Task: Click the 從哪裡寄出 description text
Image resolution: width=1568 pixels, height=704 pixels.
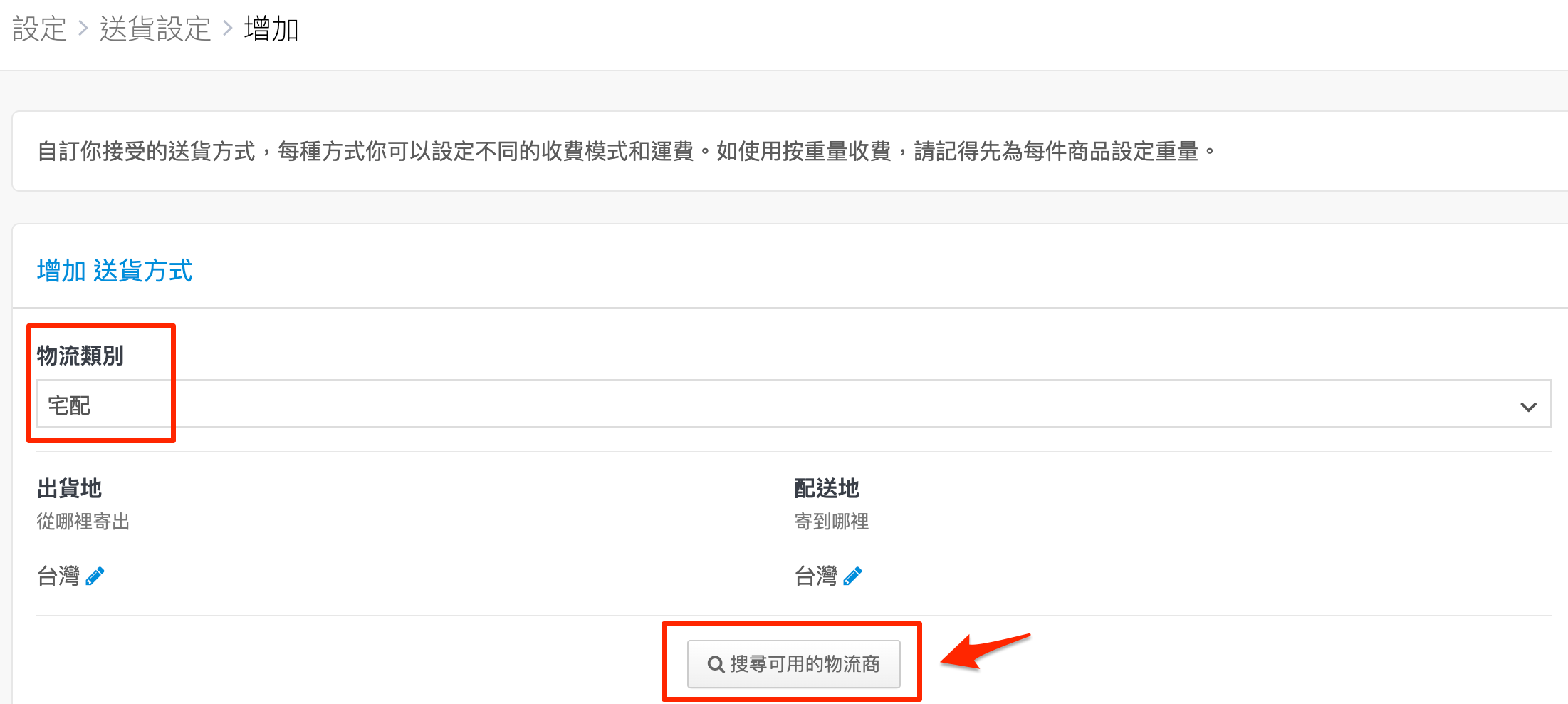Action: tap(83, 522)
